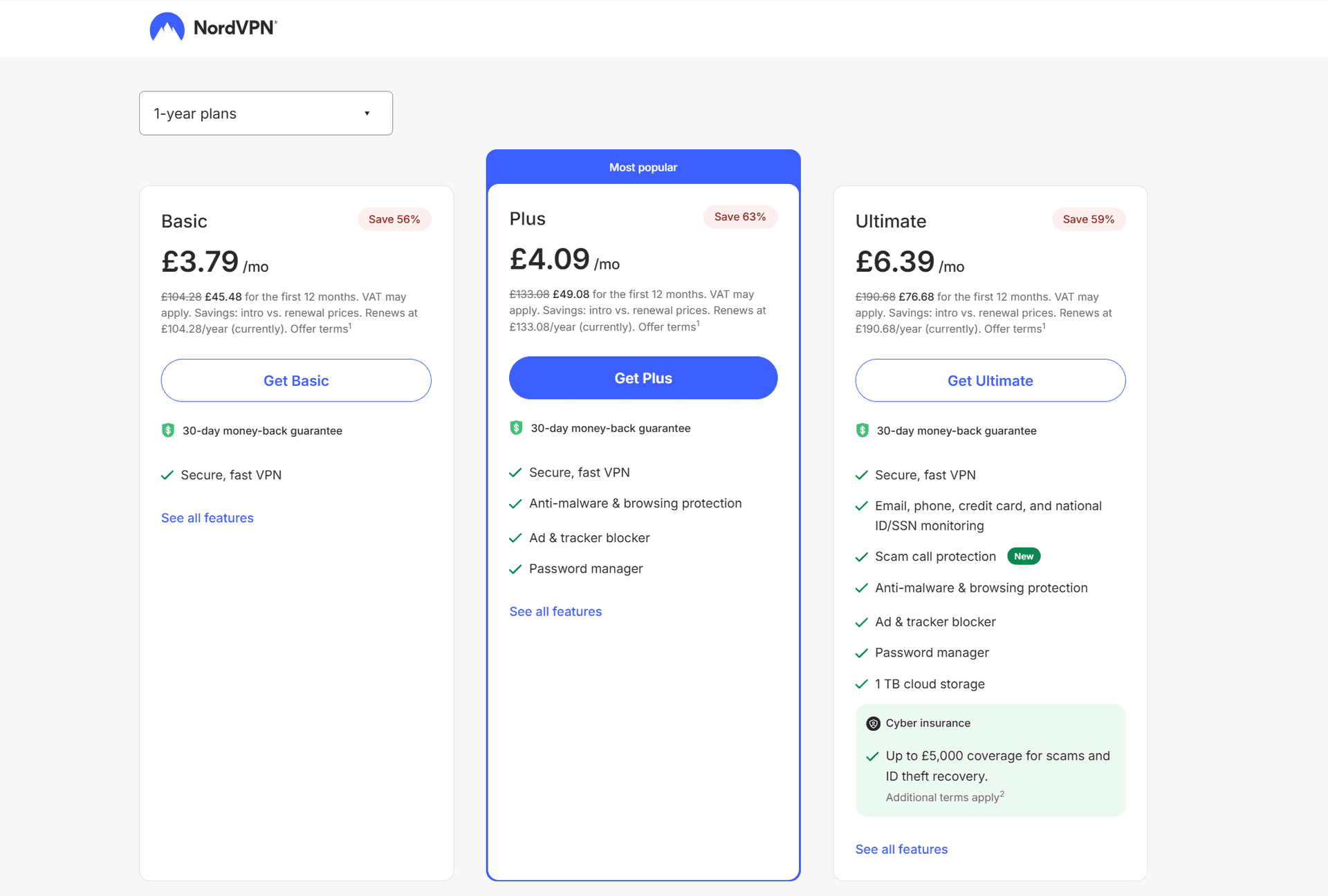The width and height of the screenshot is (1328, 896).
Task: Click the money-back guarantee icon under Get Plus
Action: pos(516,428)
